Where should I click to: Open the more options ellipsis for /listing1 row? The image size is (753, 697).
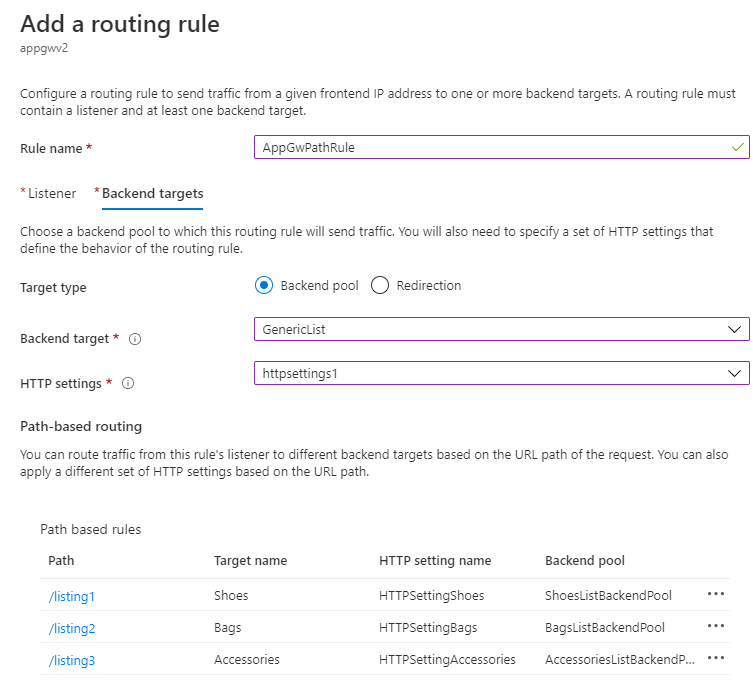pos(715,594)
